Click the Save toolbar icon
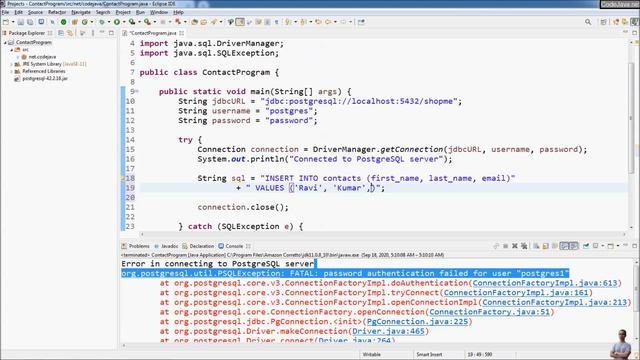The width and height of the screenshot is (640, 360). (20, 22)
